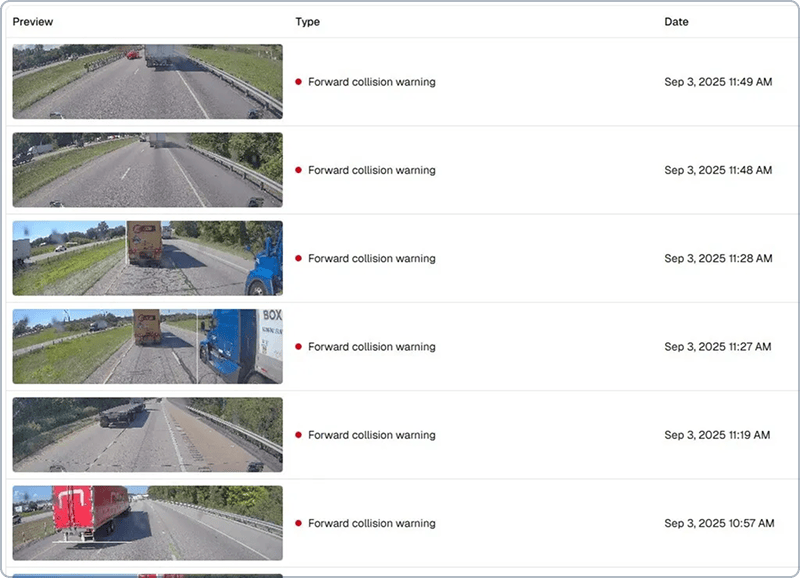Open the 11:19 AM thumbnail with the flatbed truck
Viewport: 800px width, 578px height.
tap(147, 435)
